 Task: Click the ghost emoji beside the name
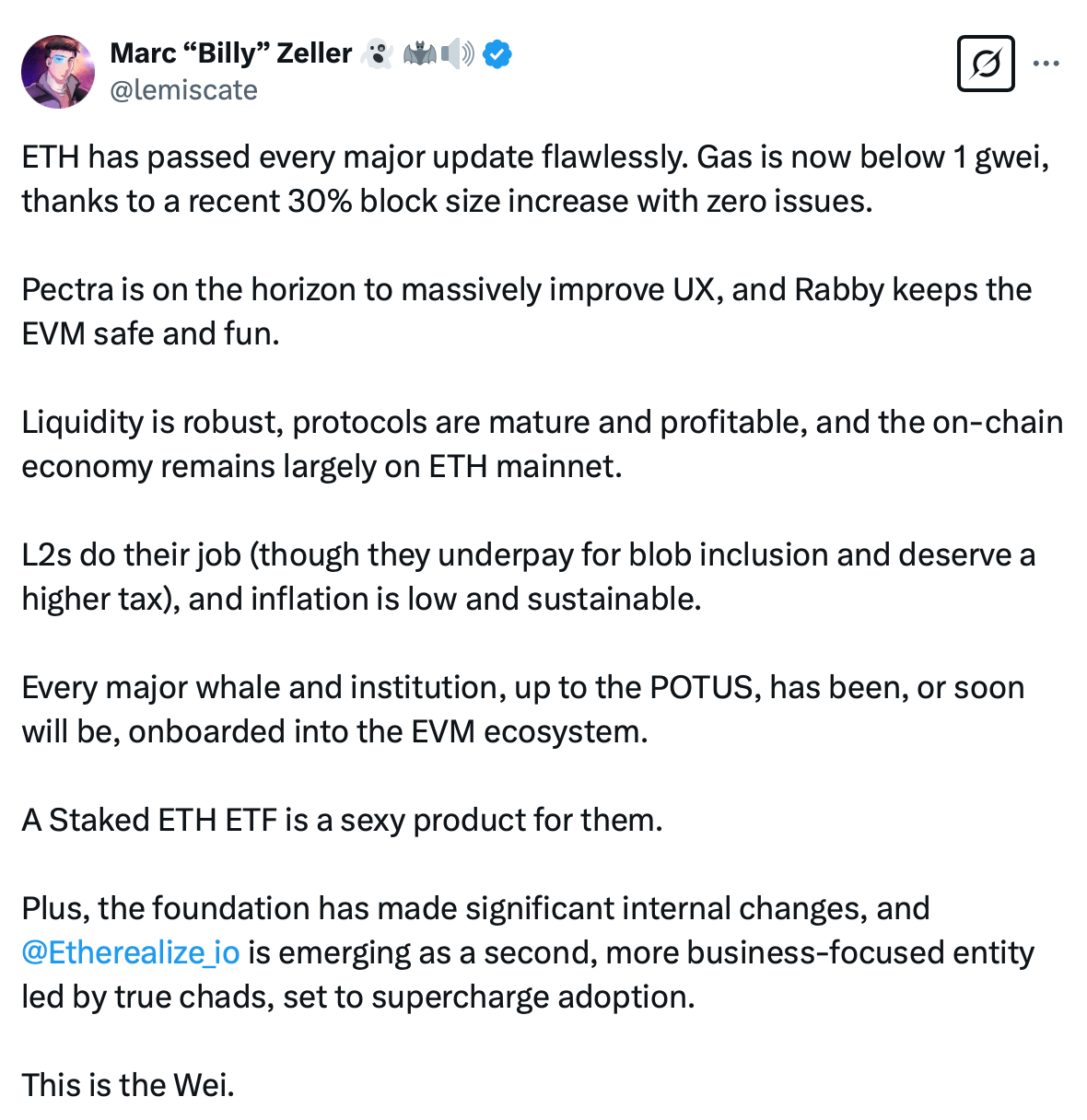[376, 54]
